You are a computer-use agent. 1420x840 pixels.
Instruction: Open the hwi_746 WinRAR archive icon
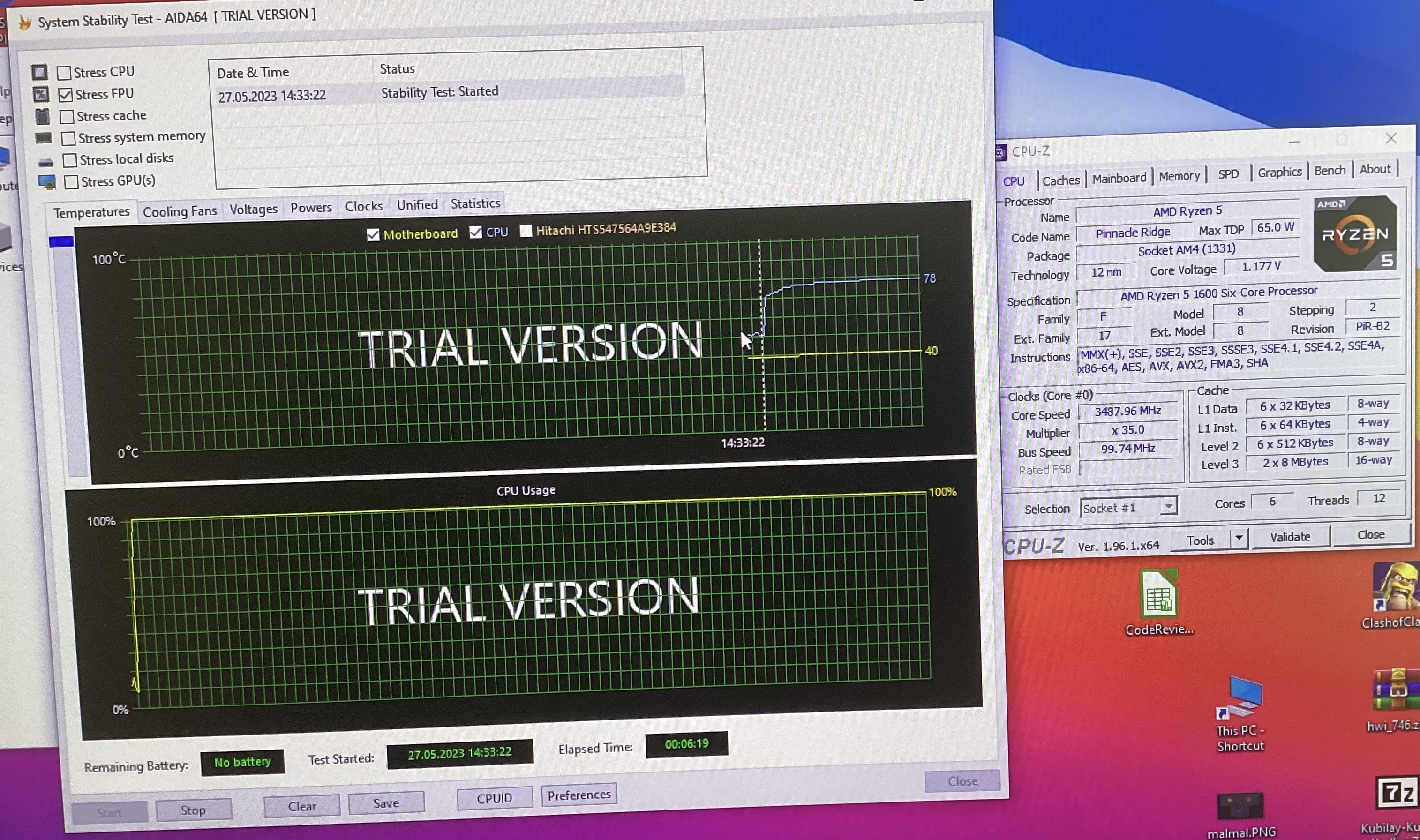point(1395,690)
